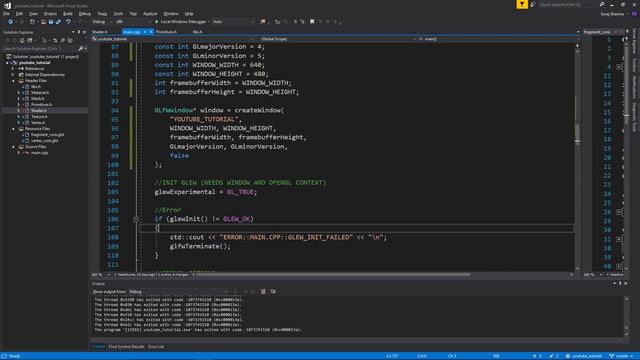The width and height of the screenshot is (640, 360).
Task: Click the Solution Explorer search field
Action: click(x=40, y=49)
